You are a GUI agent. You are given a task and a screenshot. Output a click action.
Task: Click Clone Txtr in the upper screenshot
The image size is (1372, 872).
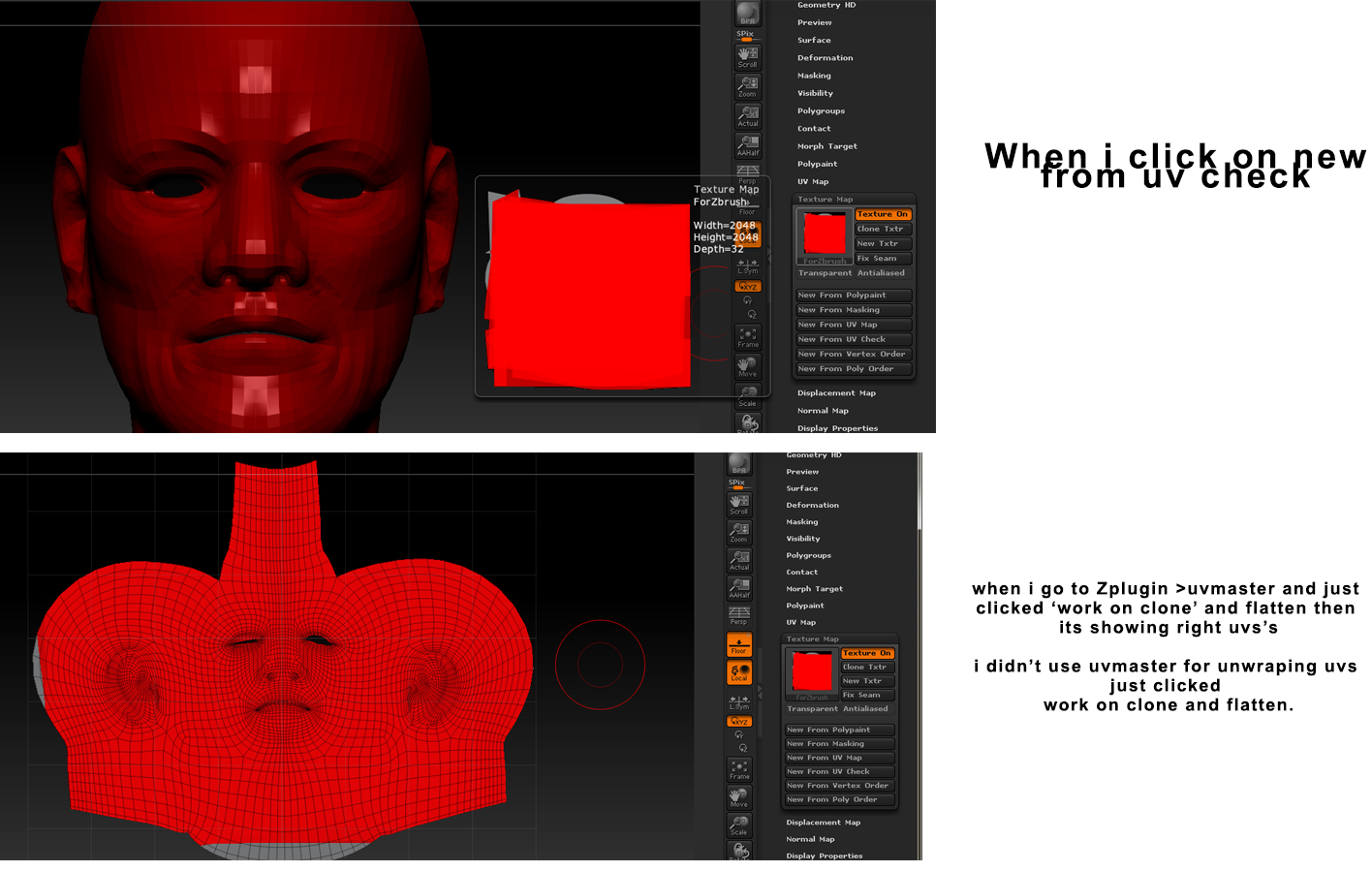click(x=883, y=229)
